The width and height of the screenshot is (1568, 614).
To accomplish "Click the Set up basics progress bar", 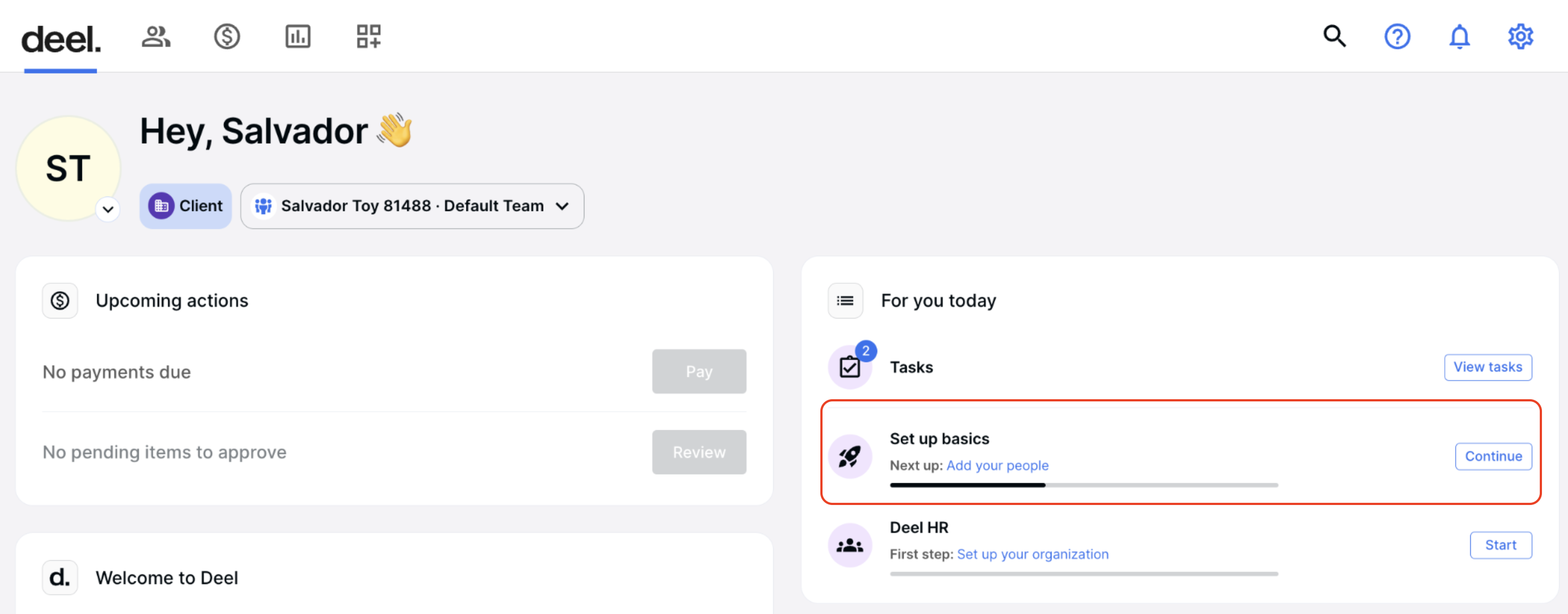I will pos(1083,485).
